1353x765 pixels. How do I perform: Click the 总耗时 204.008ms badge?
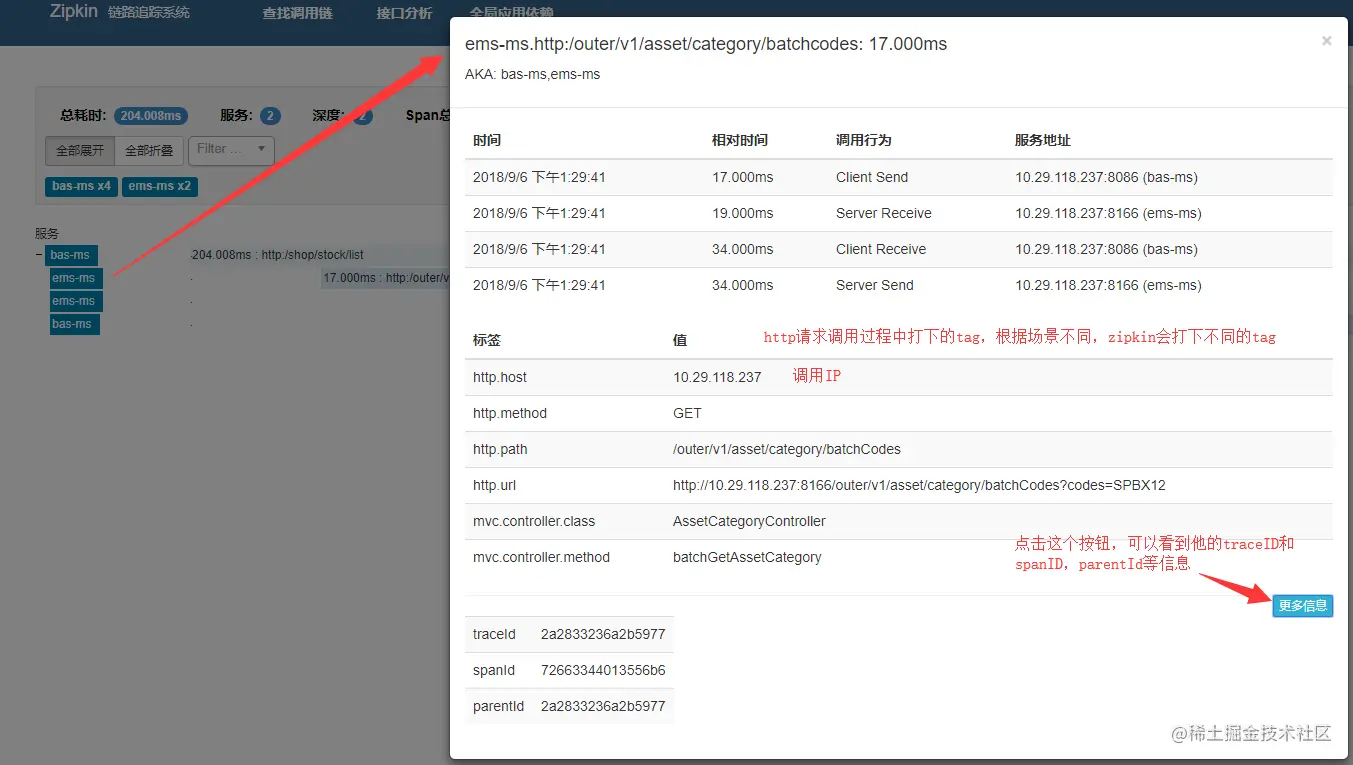point(151,116)
